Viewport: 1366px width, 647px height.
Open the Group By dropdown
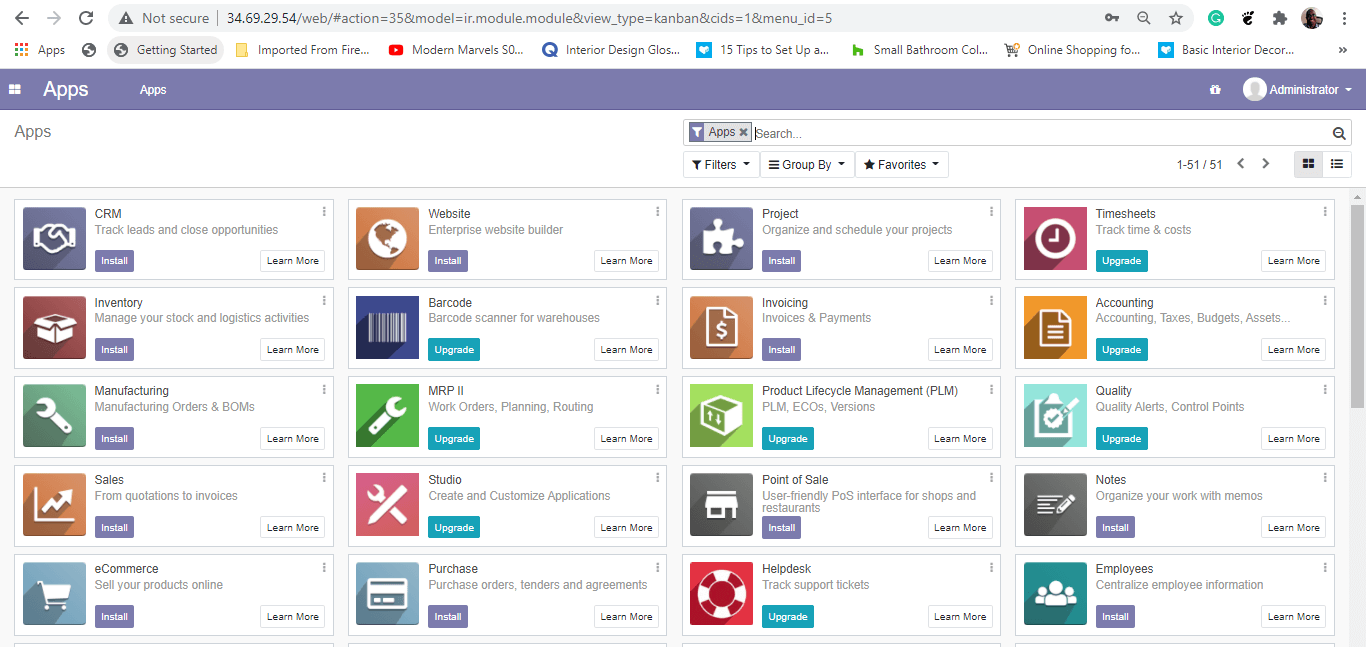(x=807, y=165)
